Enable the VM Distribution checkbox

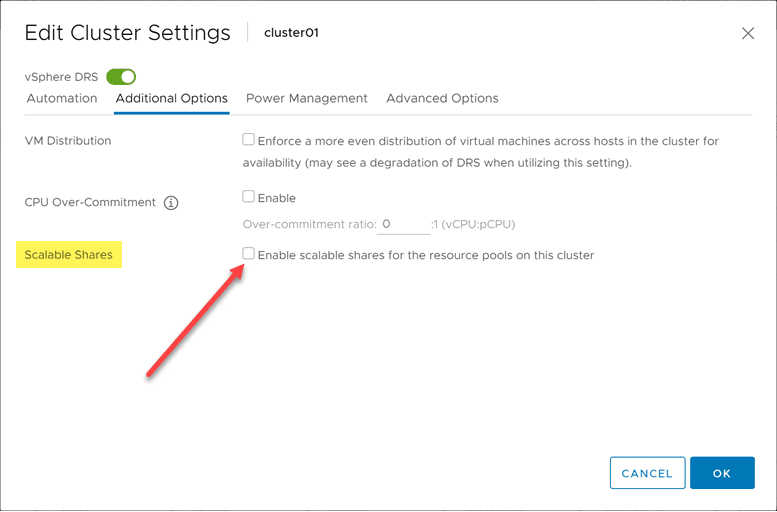point(249,140)
